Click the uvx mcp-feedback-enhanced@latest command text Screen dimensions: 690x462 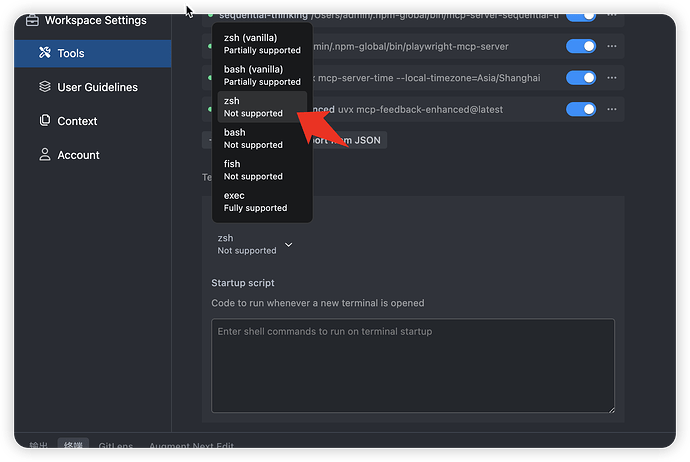(x=420, y=109)
